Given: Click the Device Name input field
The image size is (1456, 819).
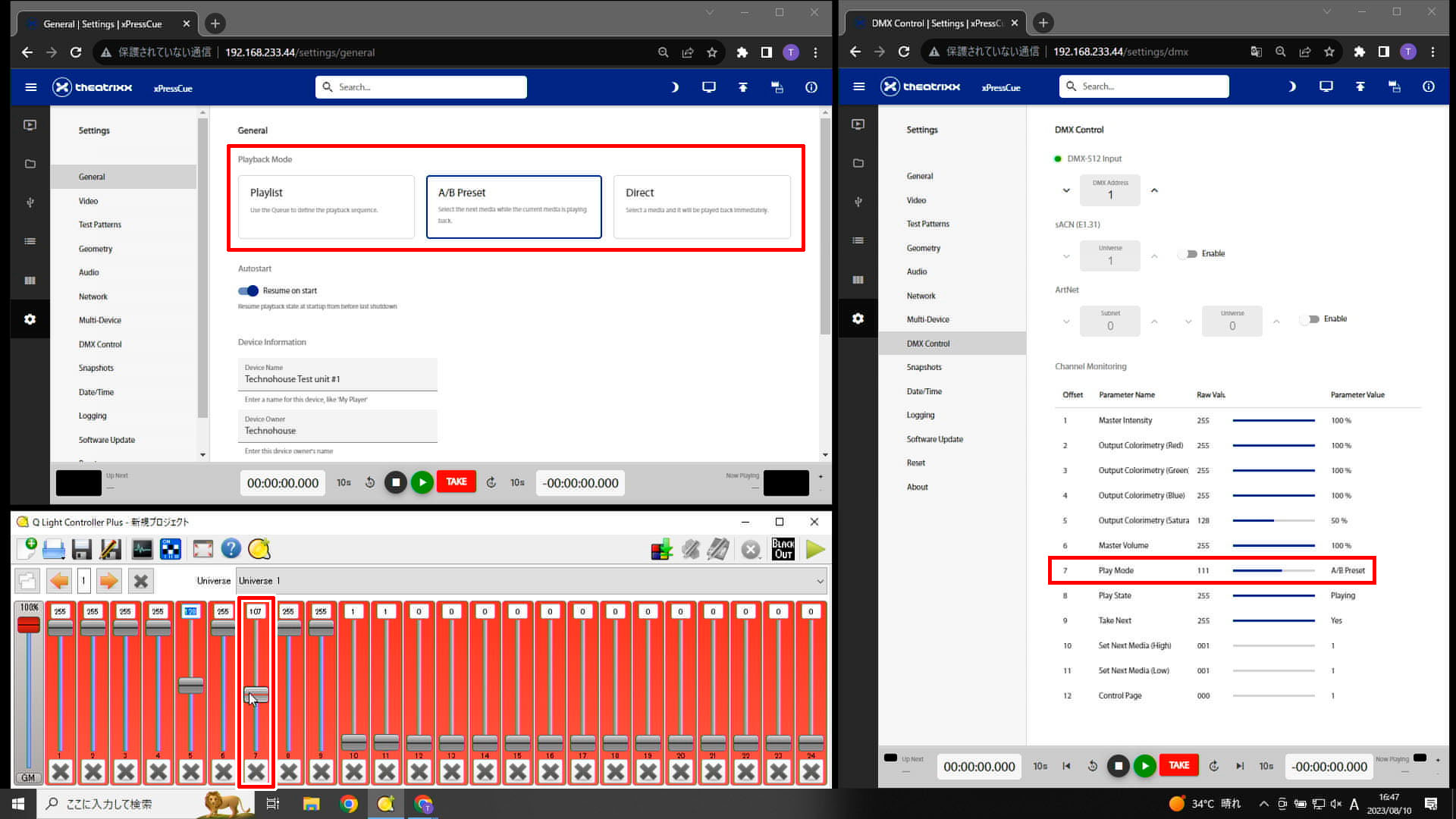Looking at the screenshot, I should point(337,379).
